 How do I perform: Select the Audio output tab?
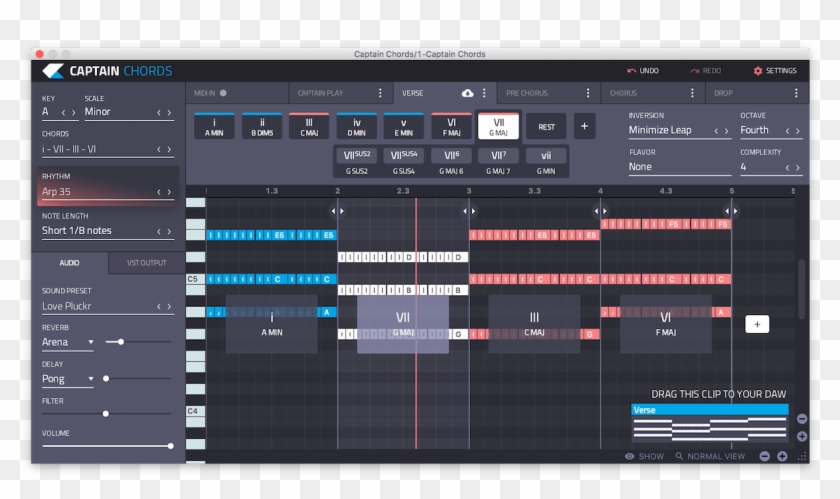(x=70, y=263)
